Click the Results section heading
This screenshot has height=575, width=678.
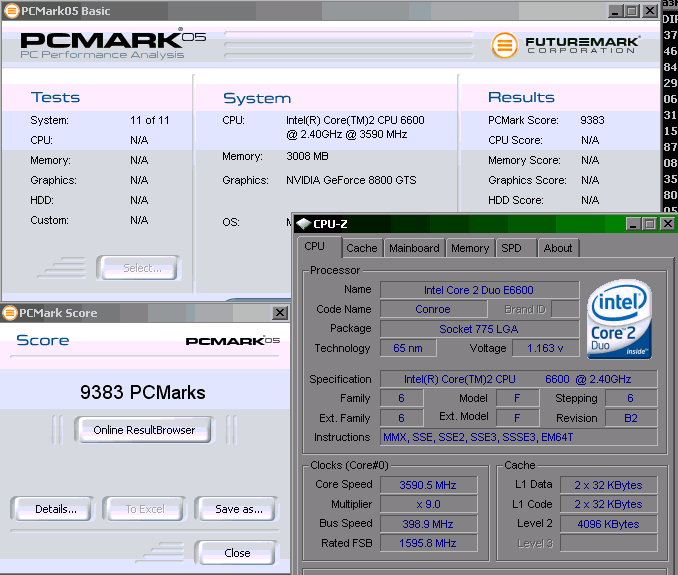pyautogui.click(x=521, y=97)
